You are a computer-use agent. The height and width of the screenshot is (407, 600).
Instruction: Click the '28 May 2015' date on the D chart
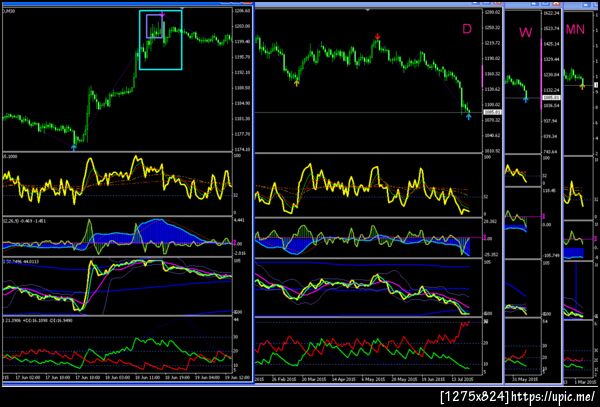pyautogui.click(x=403, y=379)
